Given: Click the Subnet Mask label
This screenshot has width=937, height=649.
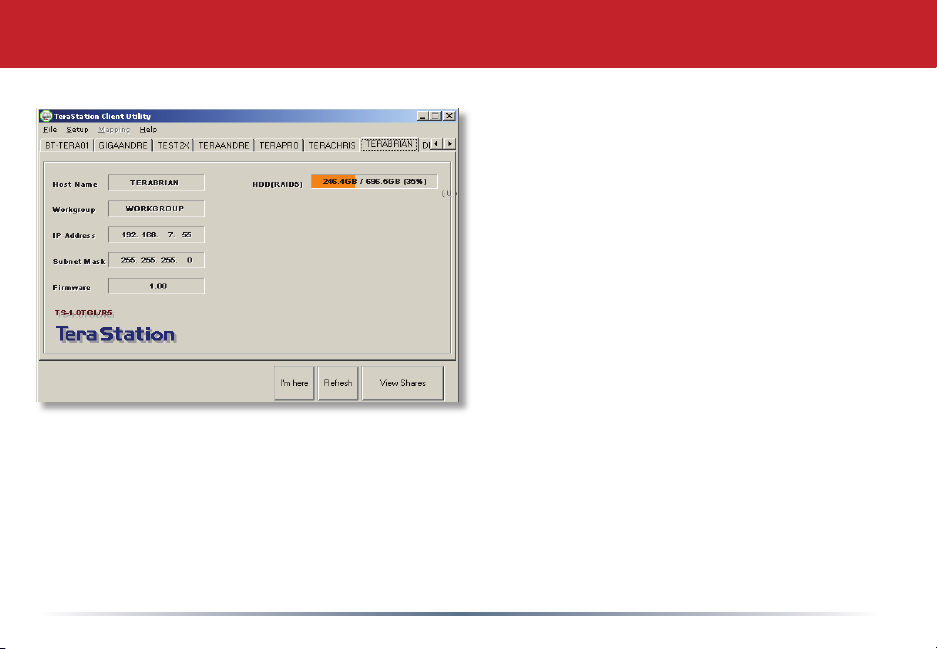Looking at the screenshot, I should pyautogui.click(x=79, y=262).
